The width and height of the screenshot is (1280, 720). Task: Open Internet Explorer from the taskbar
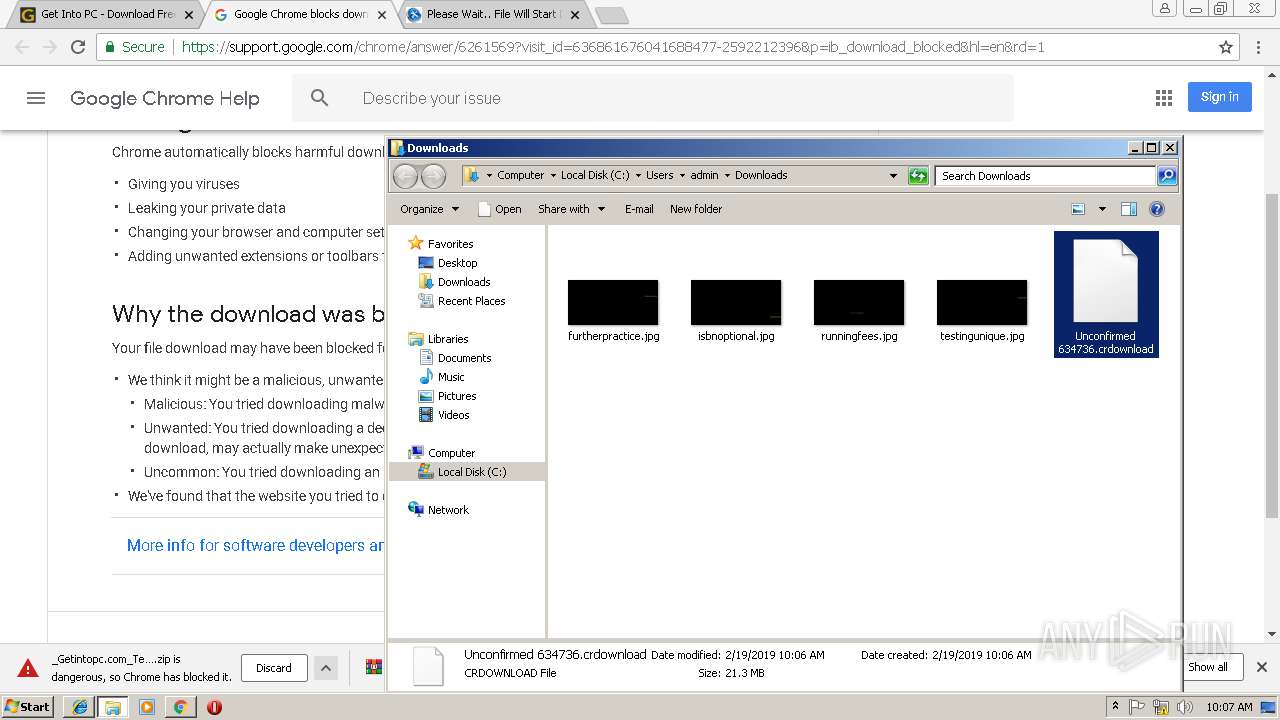(x=80, y=707)
